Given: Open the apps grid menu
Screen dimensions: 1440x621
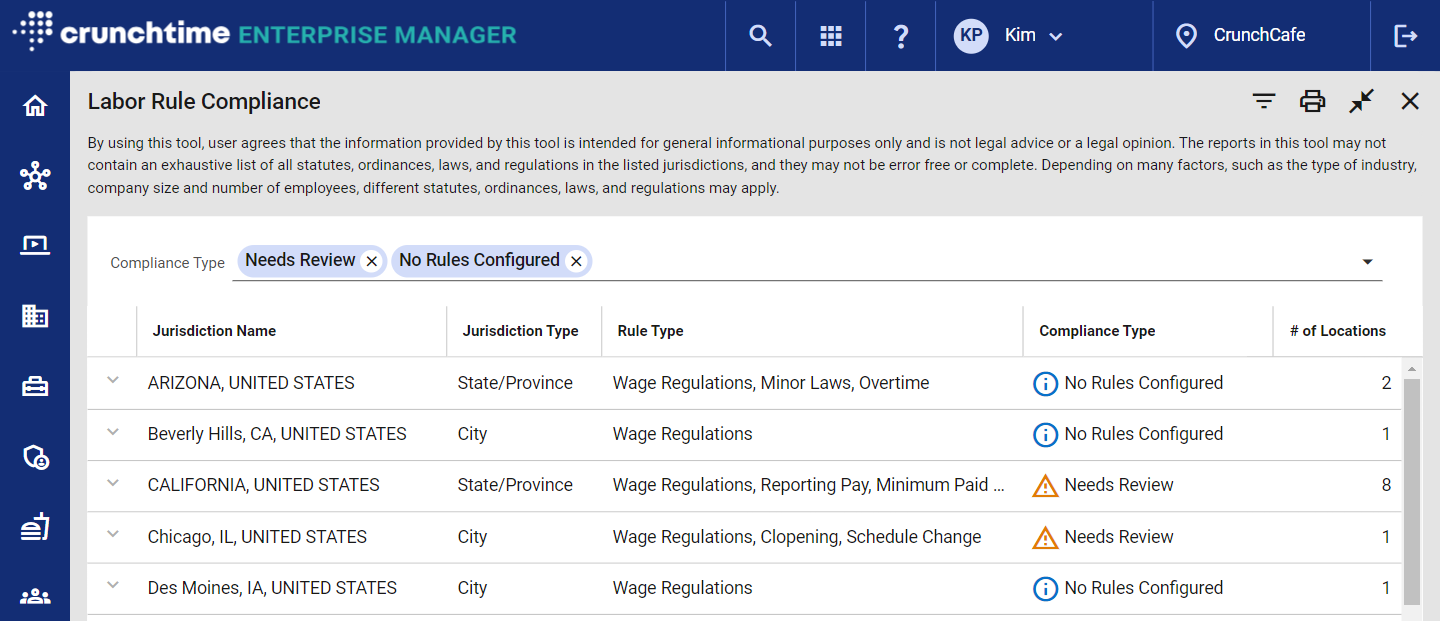Looking at the screenshot, I should 831,36.
